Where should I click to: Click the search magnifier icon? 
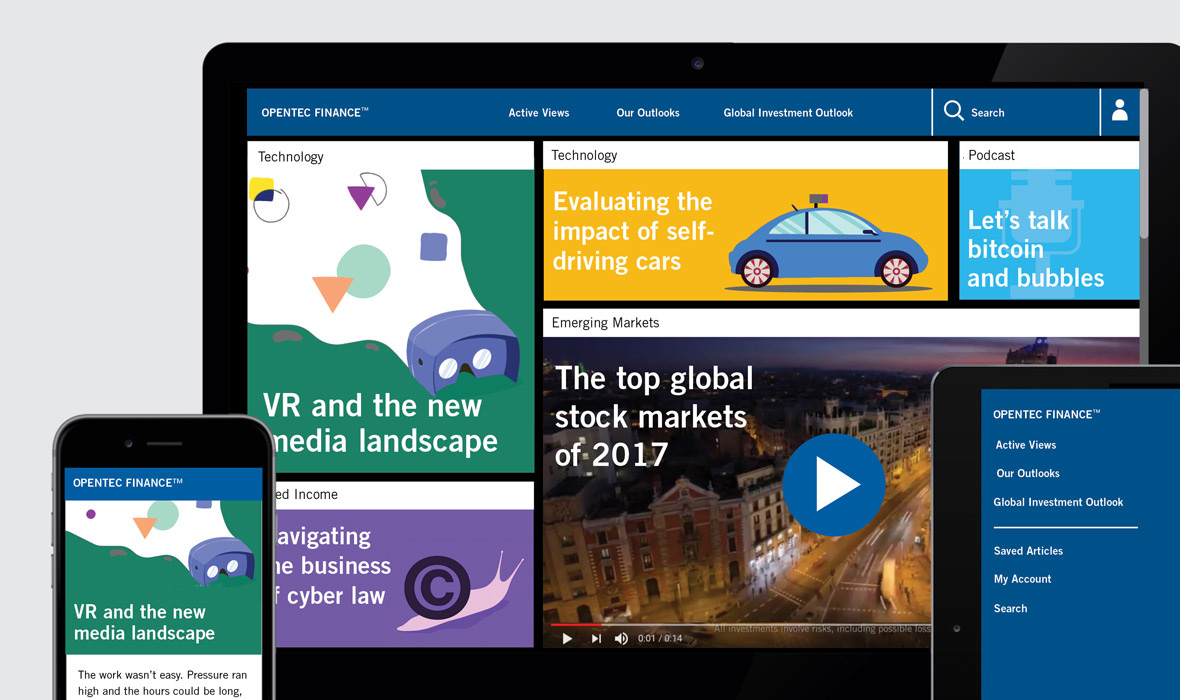click(x=954, y=111)
